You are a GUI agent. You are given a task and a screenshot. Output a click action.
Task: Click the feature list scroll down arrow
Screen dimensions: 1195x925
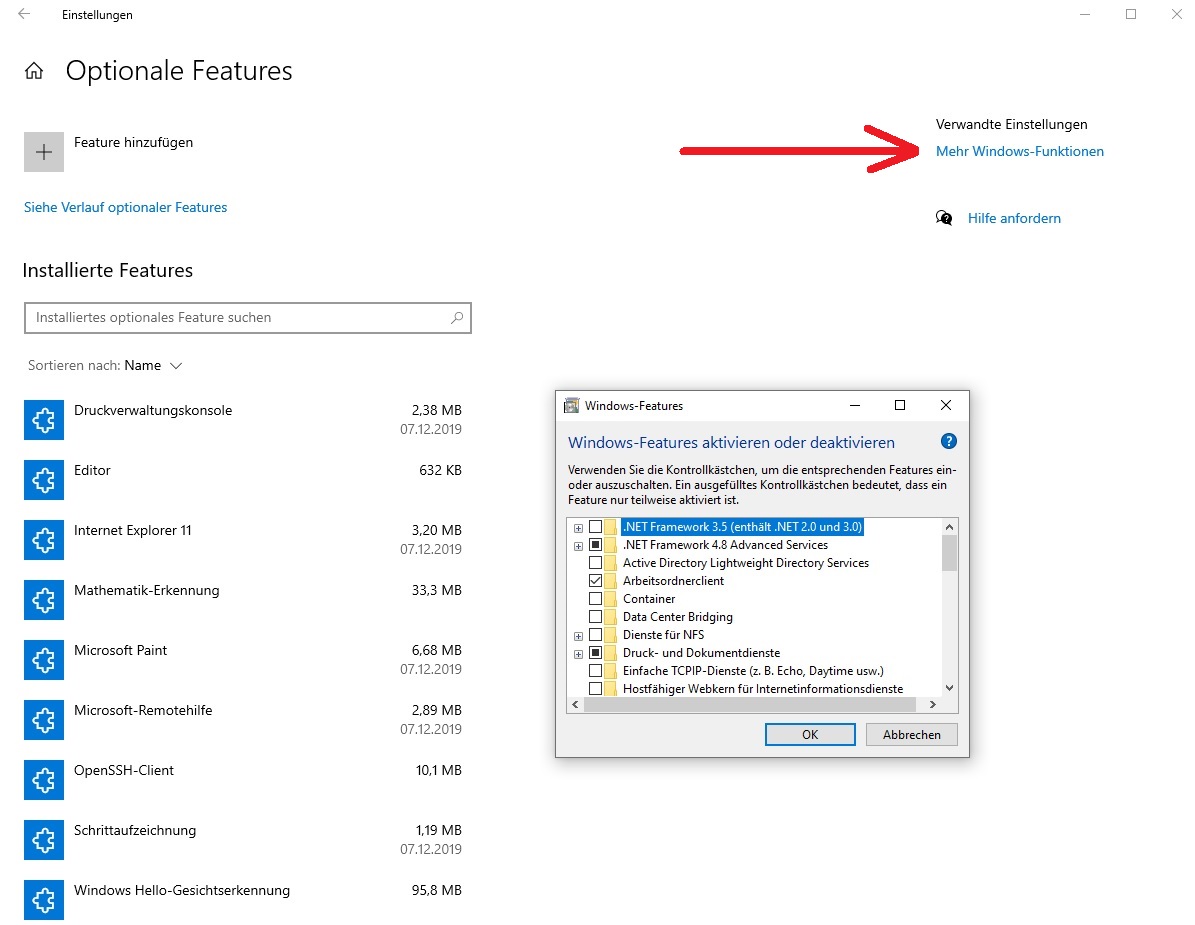coord(949,688)
